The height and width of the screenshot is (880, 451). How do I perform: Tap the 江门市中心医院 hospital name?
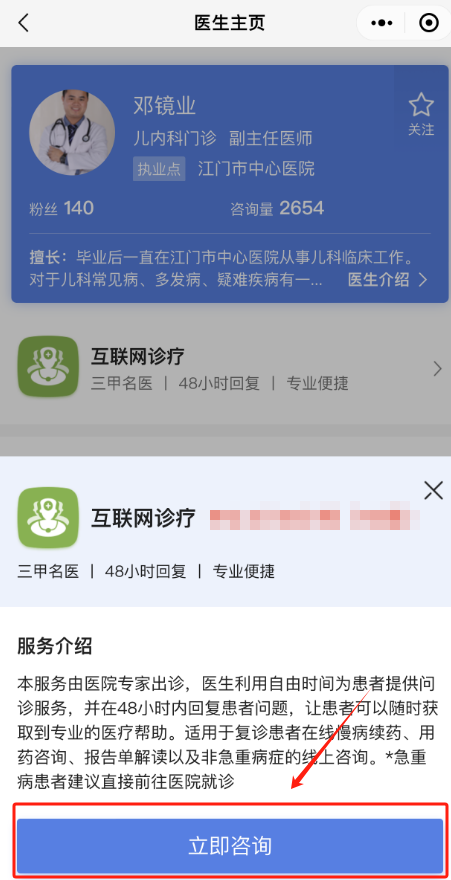(256, 168)
